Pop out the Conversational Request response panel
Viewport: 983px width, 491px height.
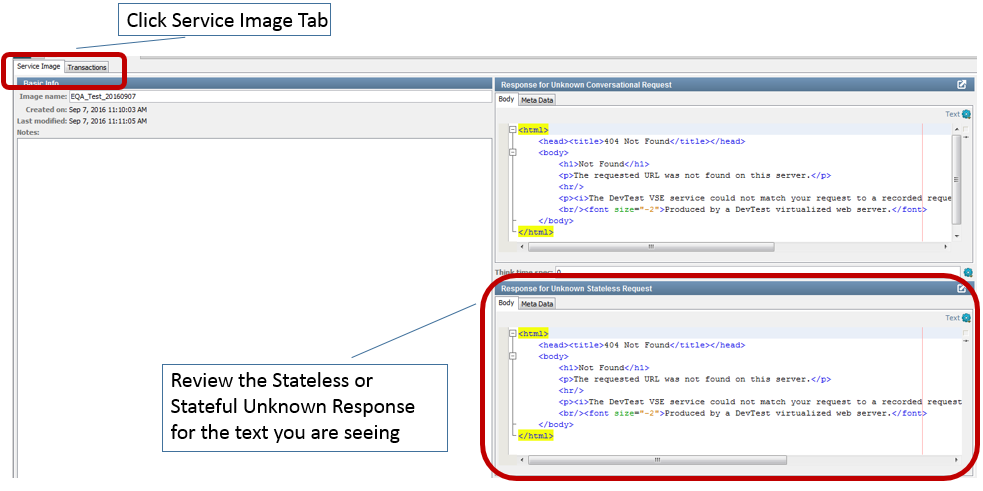[962, 86]
